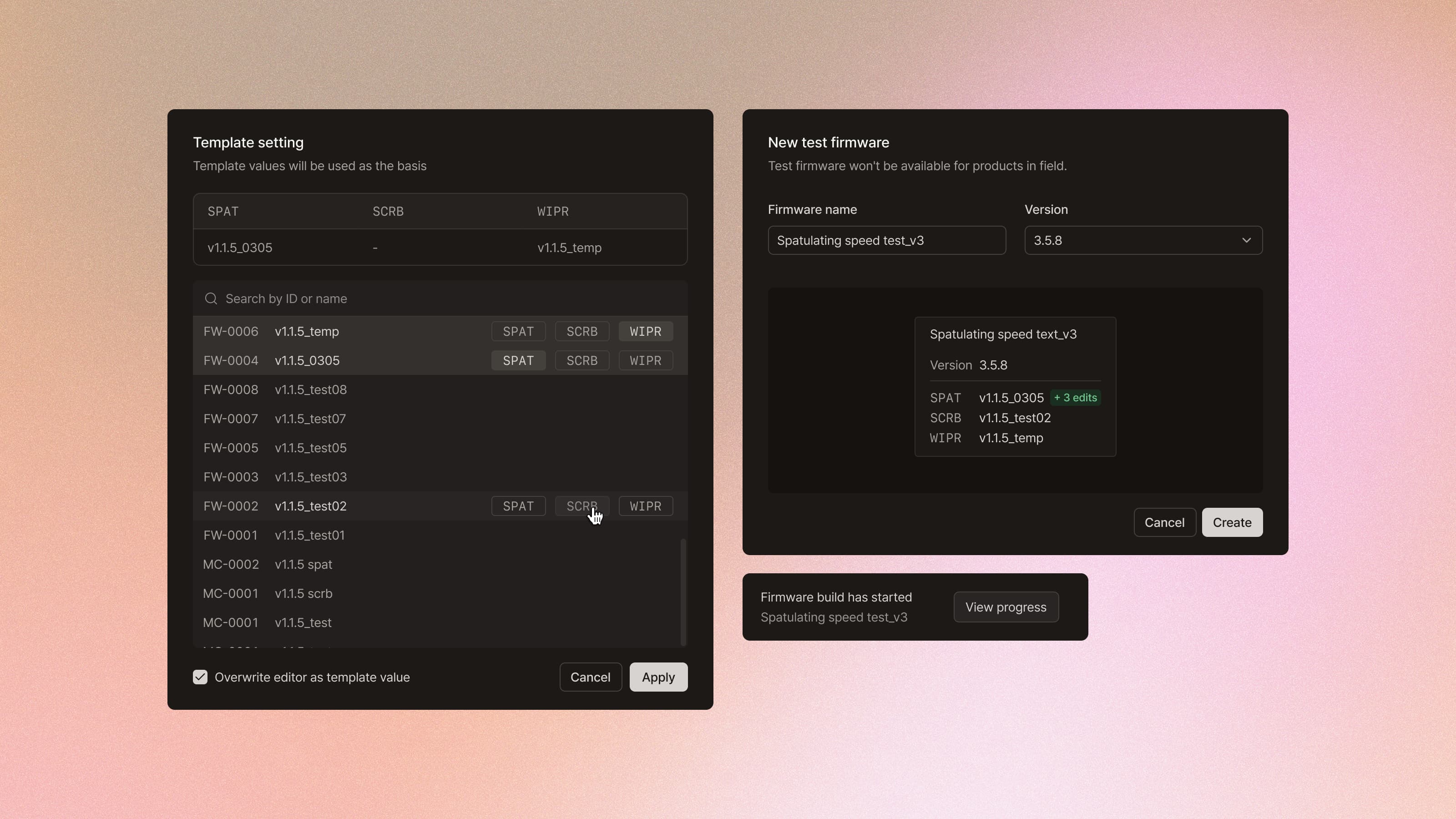Toggle WIPR tag on FW-0002 row
Screen dimensions: 1456x819
(645, 506)
